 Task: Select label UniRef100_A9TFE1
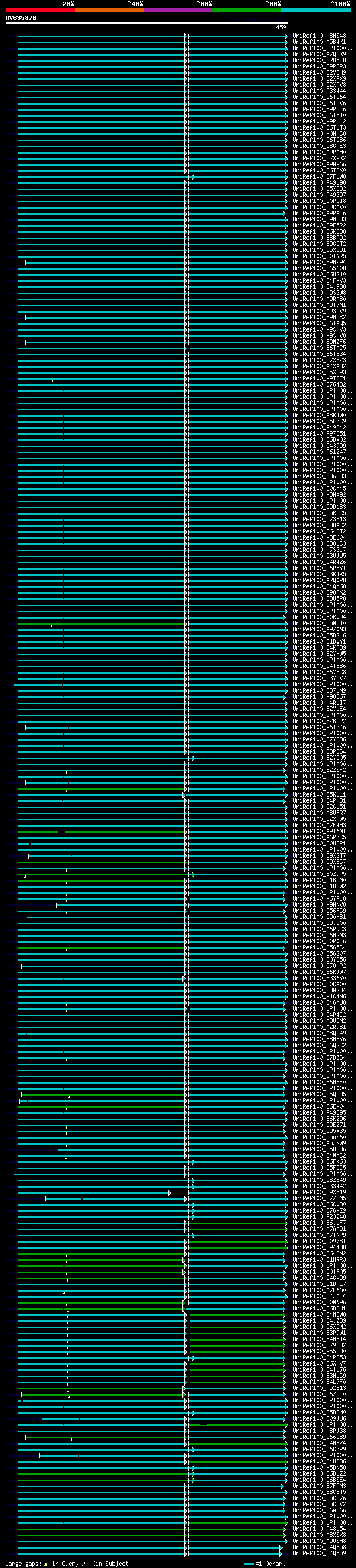click(319, 379)
